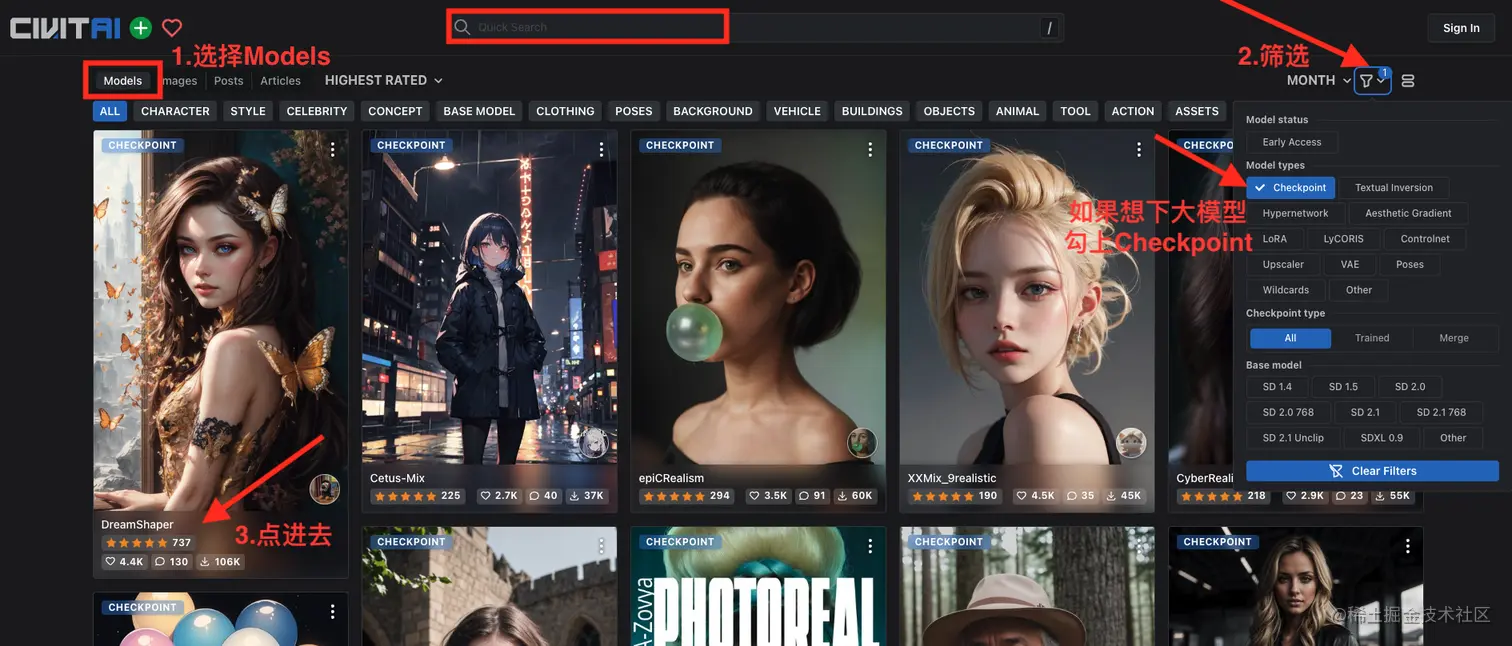Click DreamShaper 737 star rating
Image resolution: width=1512 pixels, height=646 pixels.
[x=148, y=543]
